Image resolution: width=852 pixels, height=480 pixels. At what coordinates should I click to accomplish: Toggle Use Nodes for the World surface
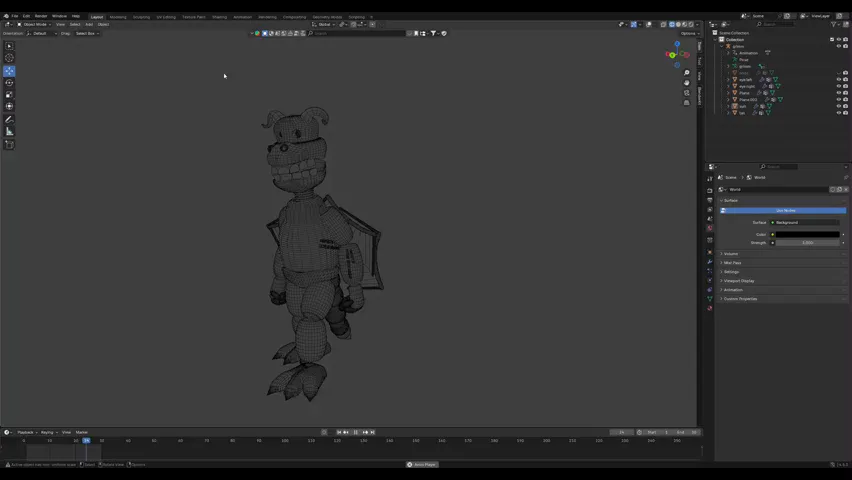pyautogui.click(x=783, y=210)
